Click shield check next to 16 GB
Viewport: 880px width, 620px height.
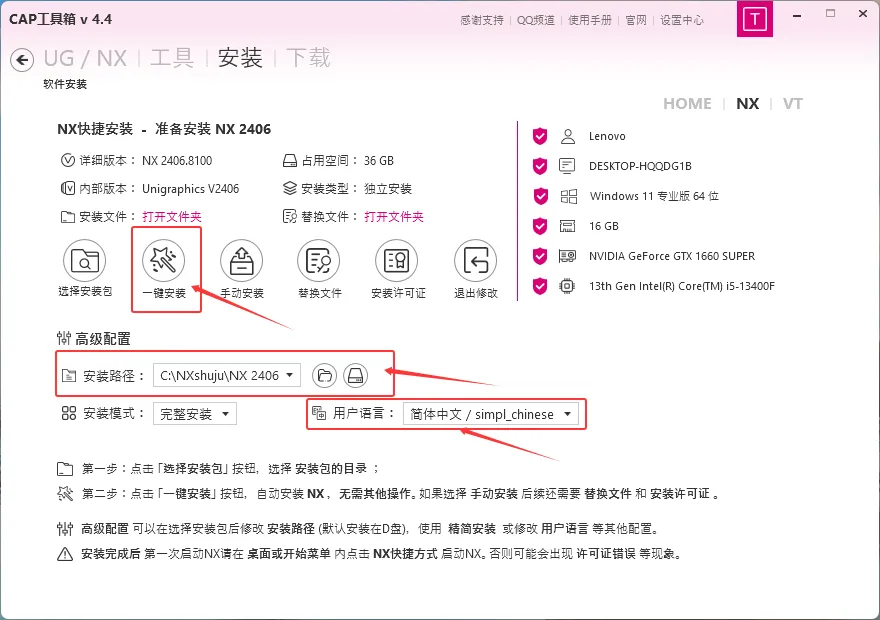[540, 226]
